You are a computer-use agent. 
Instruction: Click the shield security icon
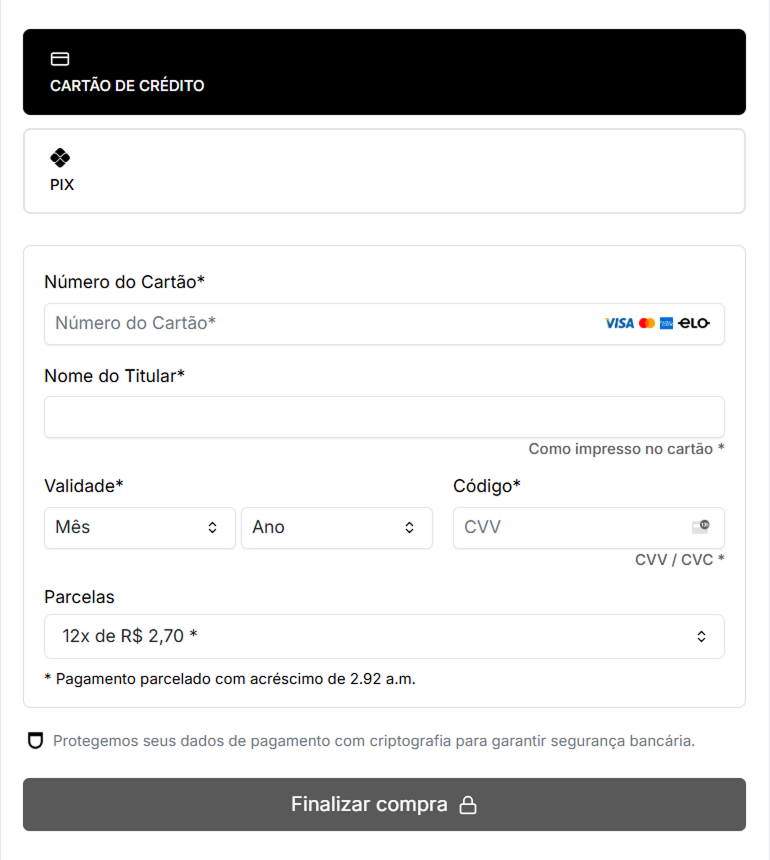pos(36,741)
